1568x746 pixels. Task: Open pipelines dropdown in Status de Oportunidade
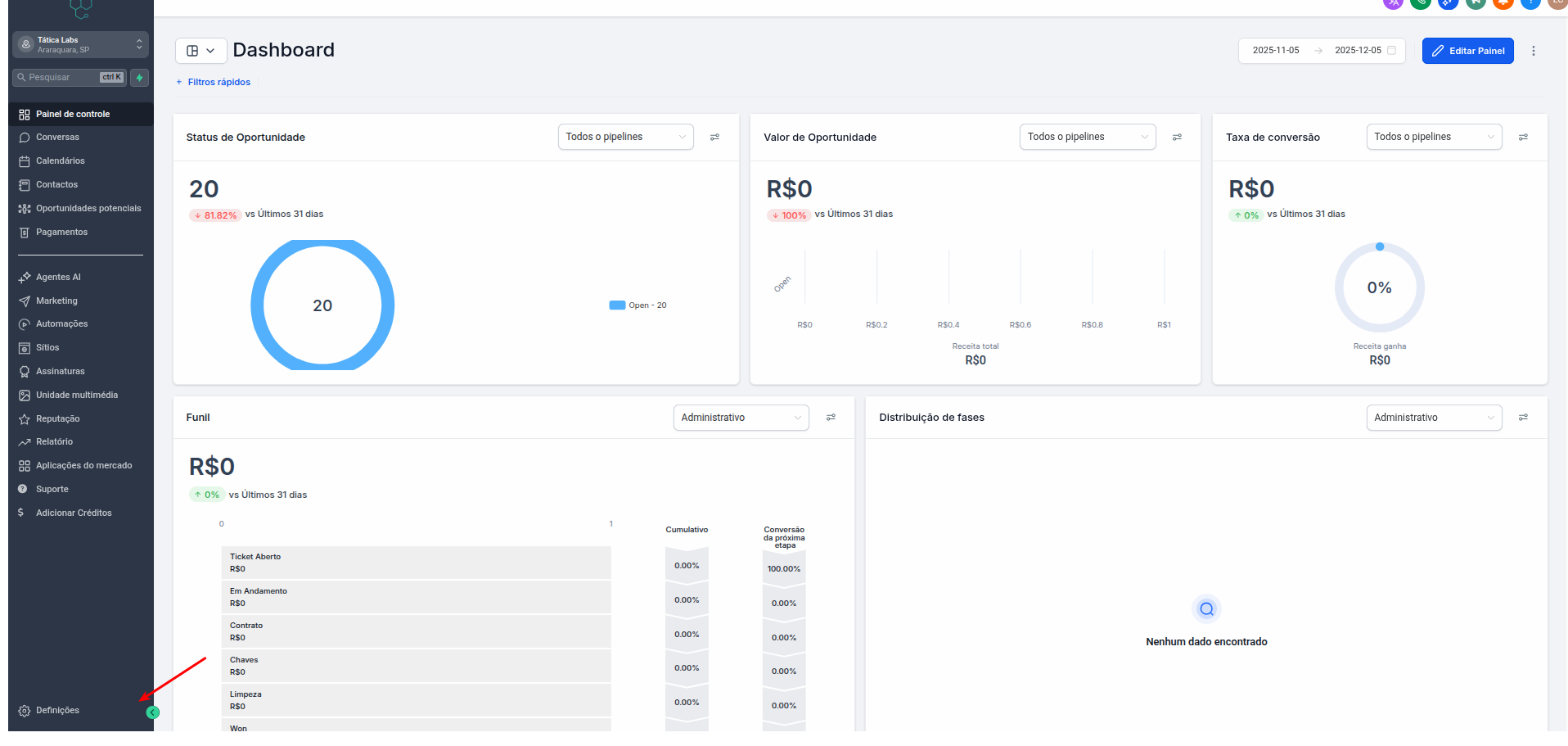coord(626,138)
